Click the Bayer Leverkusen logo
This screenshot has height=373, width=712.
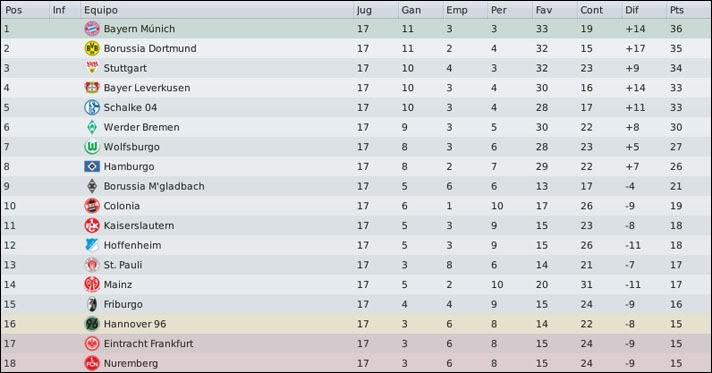point(92,88)
